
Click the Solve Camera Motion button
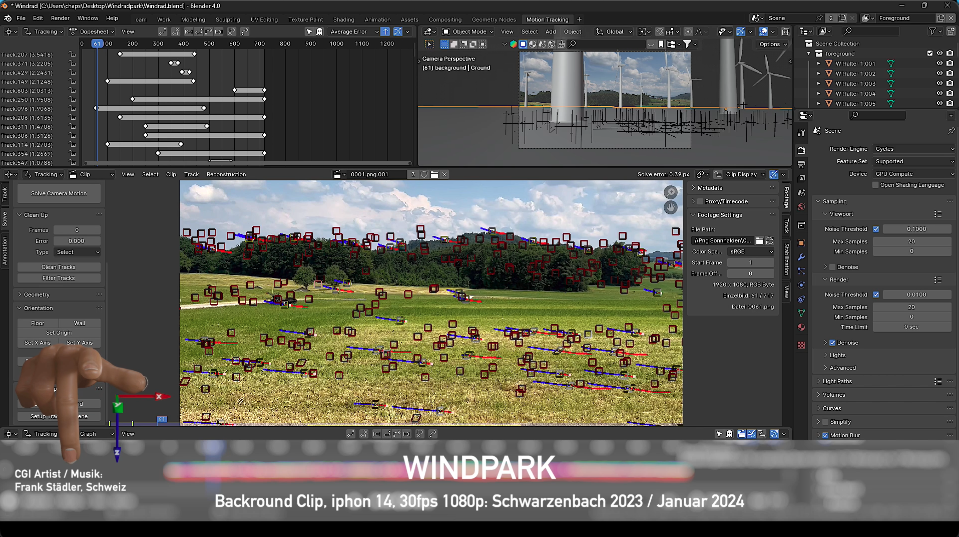point(59,192)
